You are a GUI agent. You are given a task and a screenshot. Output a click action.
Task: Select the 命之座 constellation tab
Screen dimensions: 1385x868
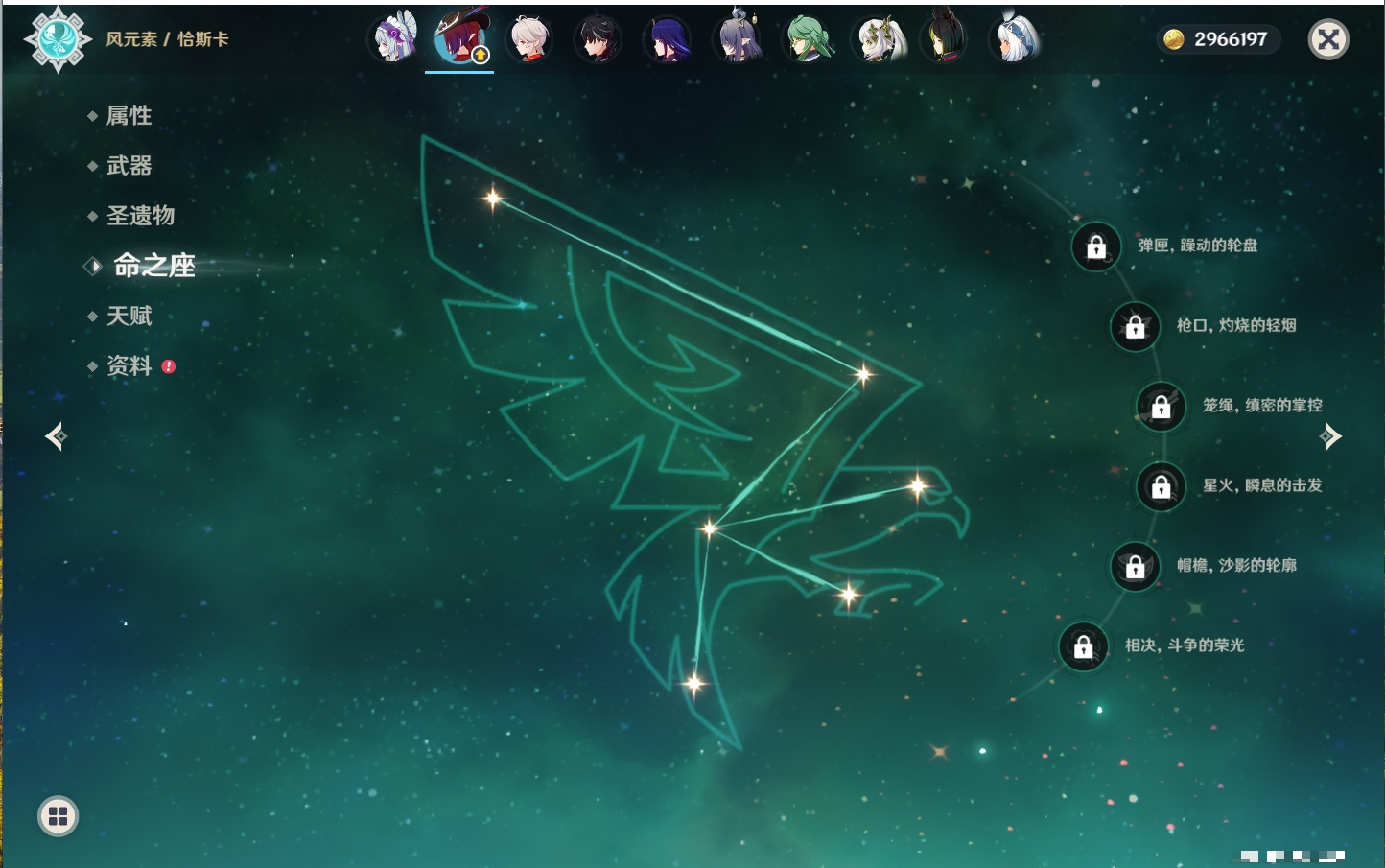coord(153,266)
